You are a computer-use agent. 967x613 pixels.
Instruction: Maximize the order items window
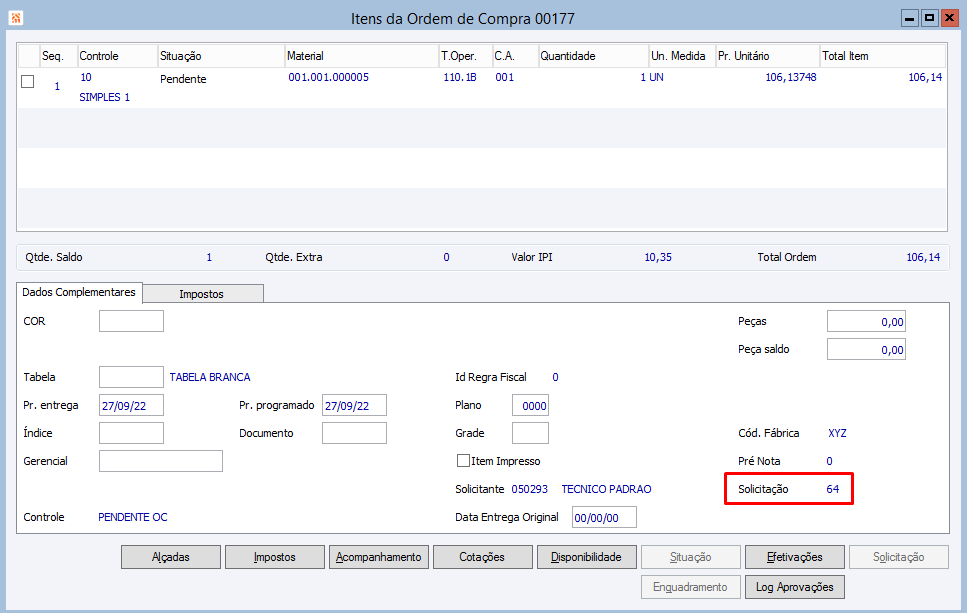[929, 18]
